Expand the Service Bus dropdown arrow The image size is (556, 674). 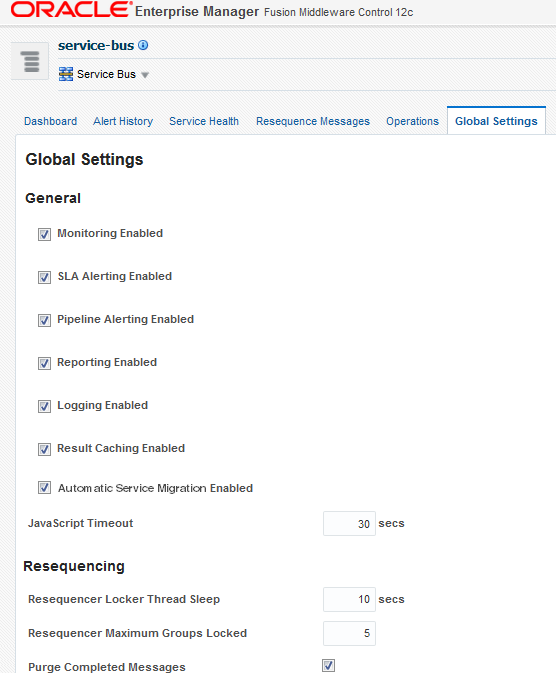click(x=145, y=75)
